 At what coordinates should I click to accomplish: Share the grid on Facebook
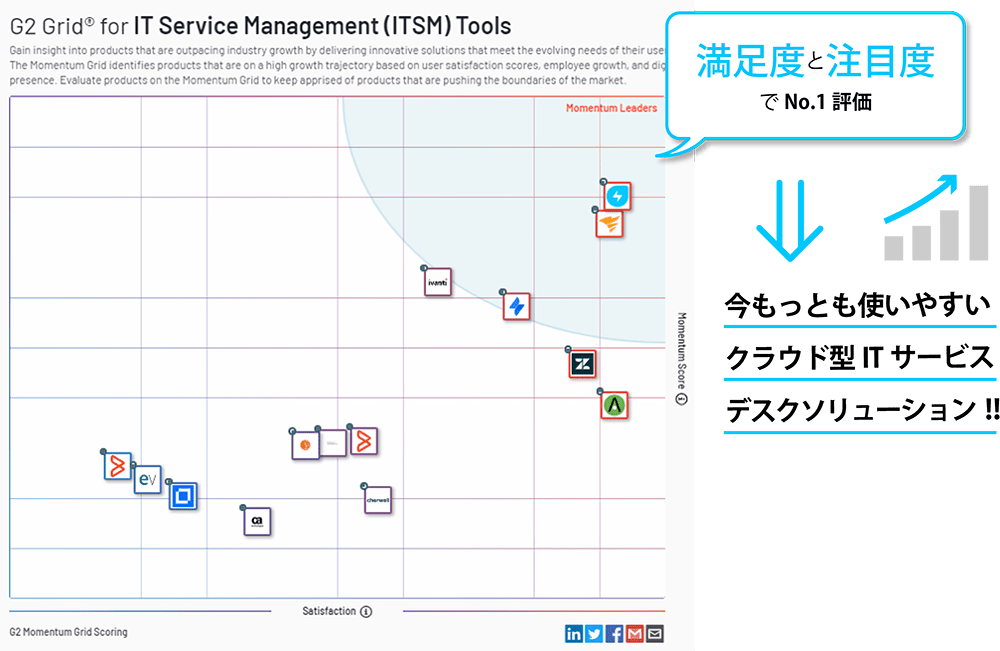(x=614, y=634)
